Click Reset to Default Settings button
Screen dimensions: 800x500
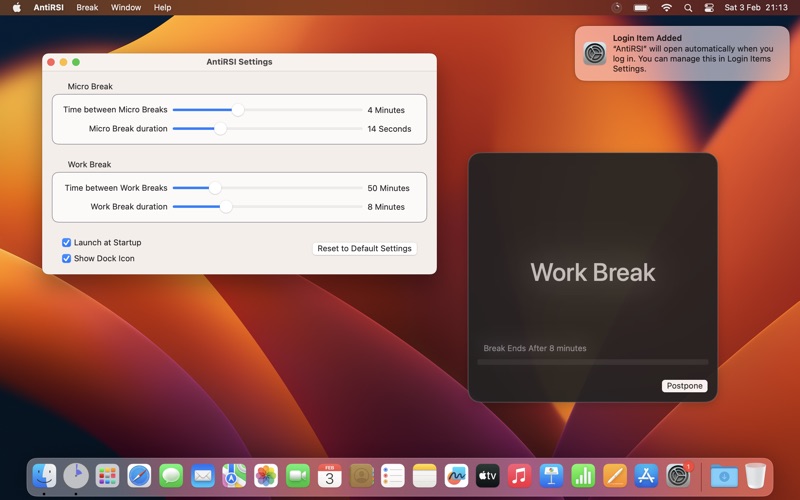[x=364, y=248]
